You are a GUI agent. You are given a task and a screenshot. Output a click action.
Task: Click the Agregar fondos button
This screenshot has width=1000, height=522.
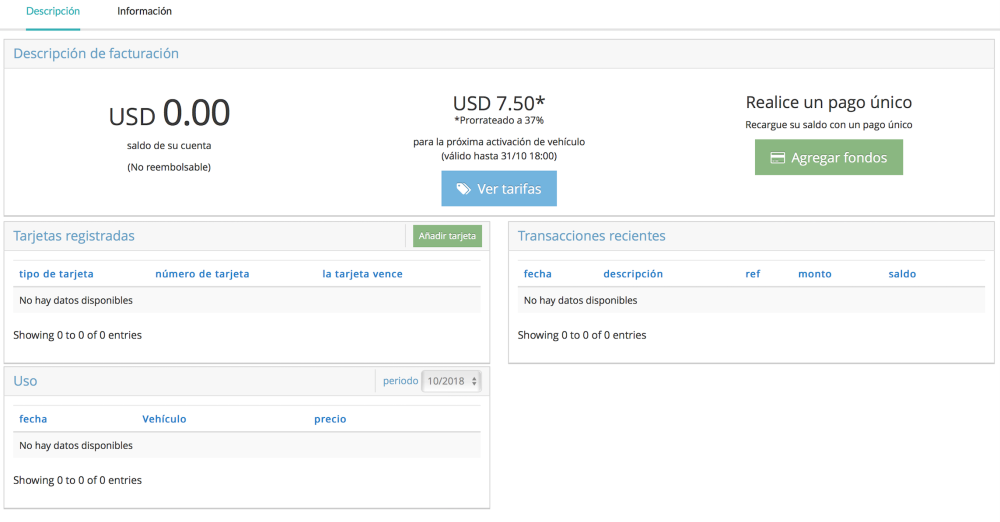click(x=828, y=158)
